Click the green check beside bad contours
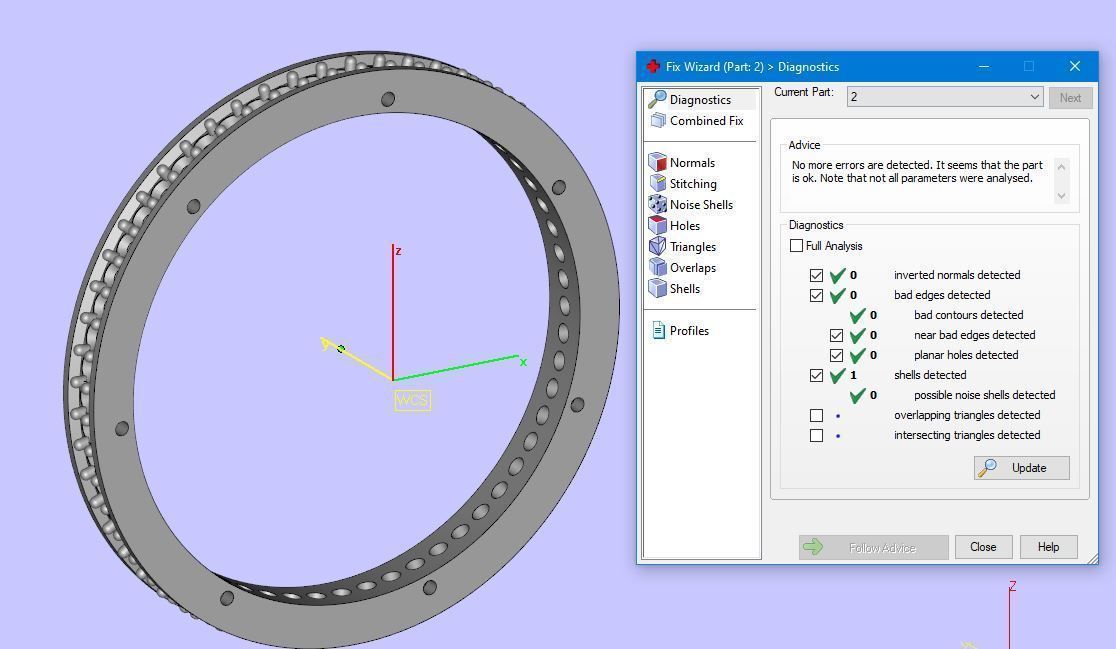The height and width of the screenshot is (649, 1116). point(858,315)
